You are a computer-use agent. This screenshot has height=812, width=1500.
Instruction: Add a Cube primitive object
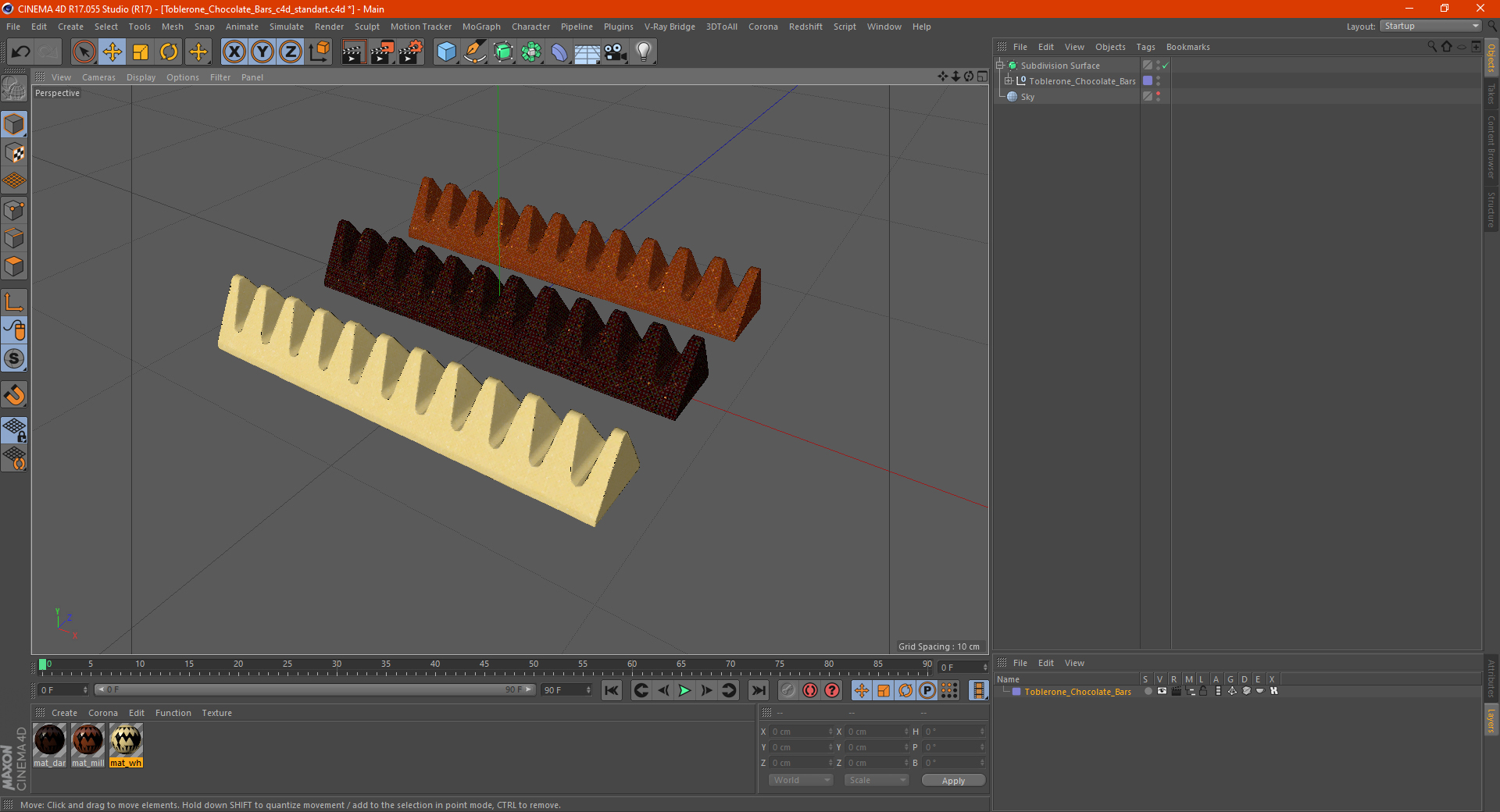coord(446,52)
